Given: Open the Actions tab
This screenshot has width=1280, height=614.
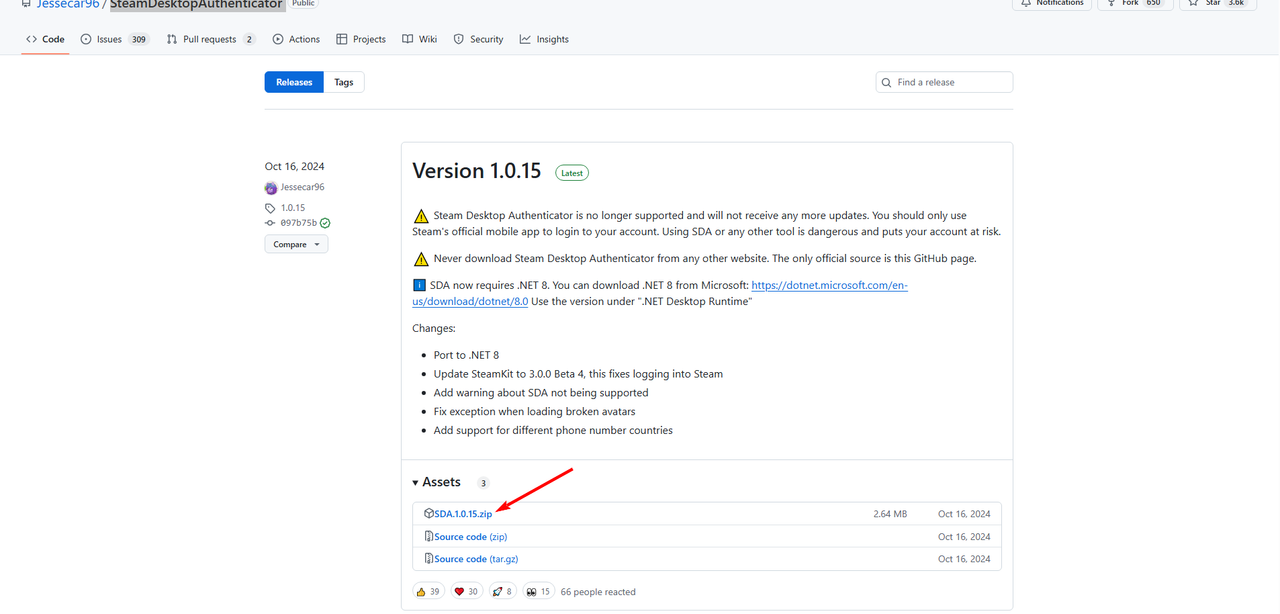Looking at the screenshot, I should click(296, 39).
